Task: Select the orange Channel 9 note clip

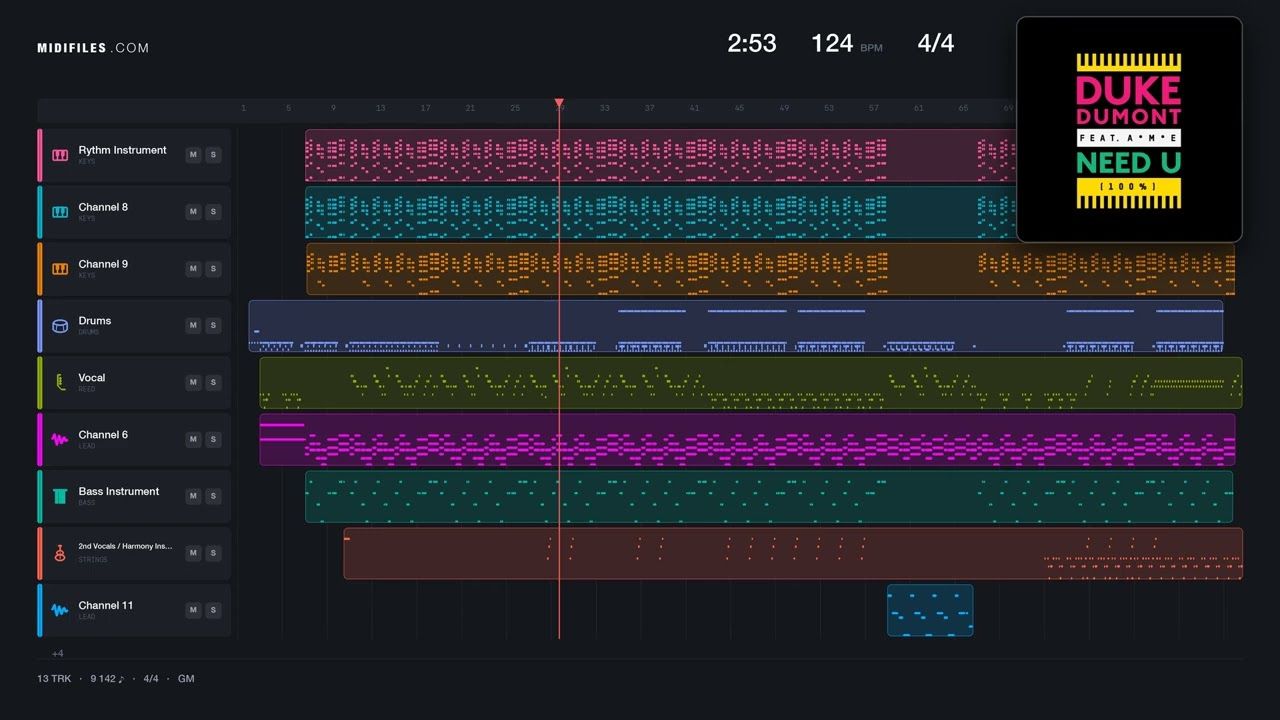Action: click(x=770, y=269)
